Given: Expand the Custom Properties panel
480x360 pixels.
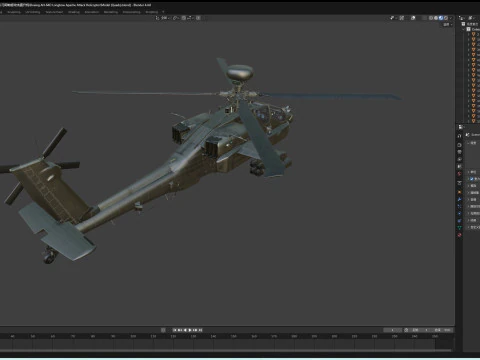Looking at the screenshot, I should pyautogui.click(x=468, y=227).
